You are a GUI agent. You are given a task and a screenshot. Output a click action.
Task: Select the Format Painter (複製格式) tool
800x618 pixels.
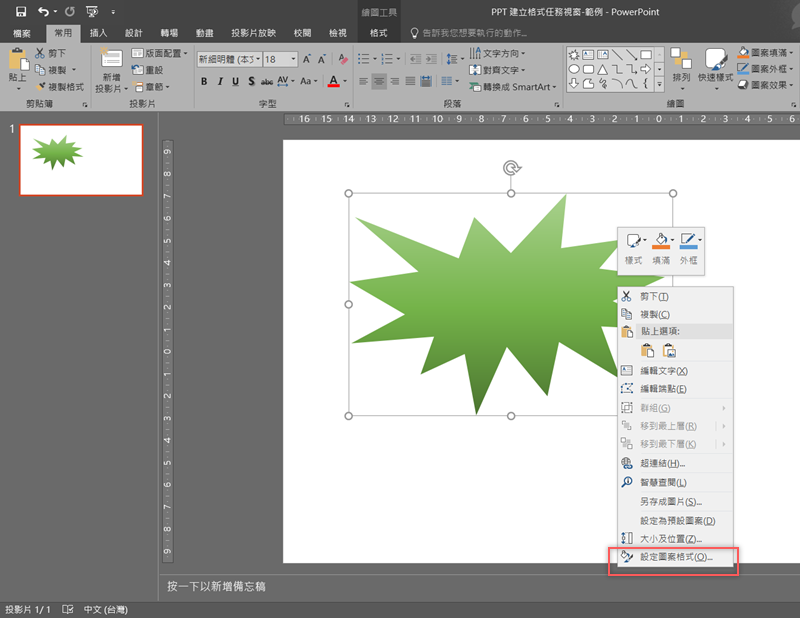59,87
